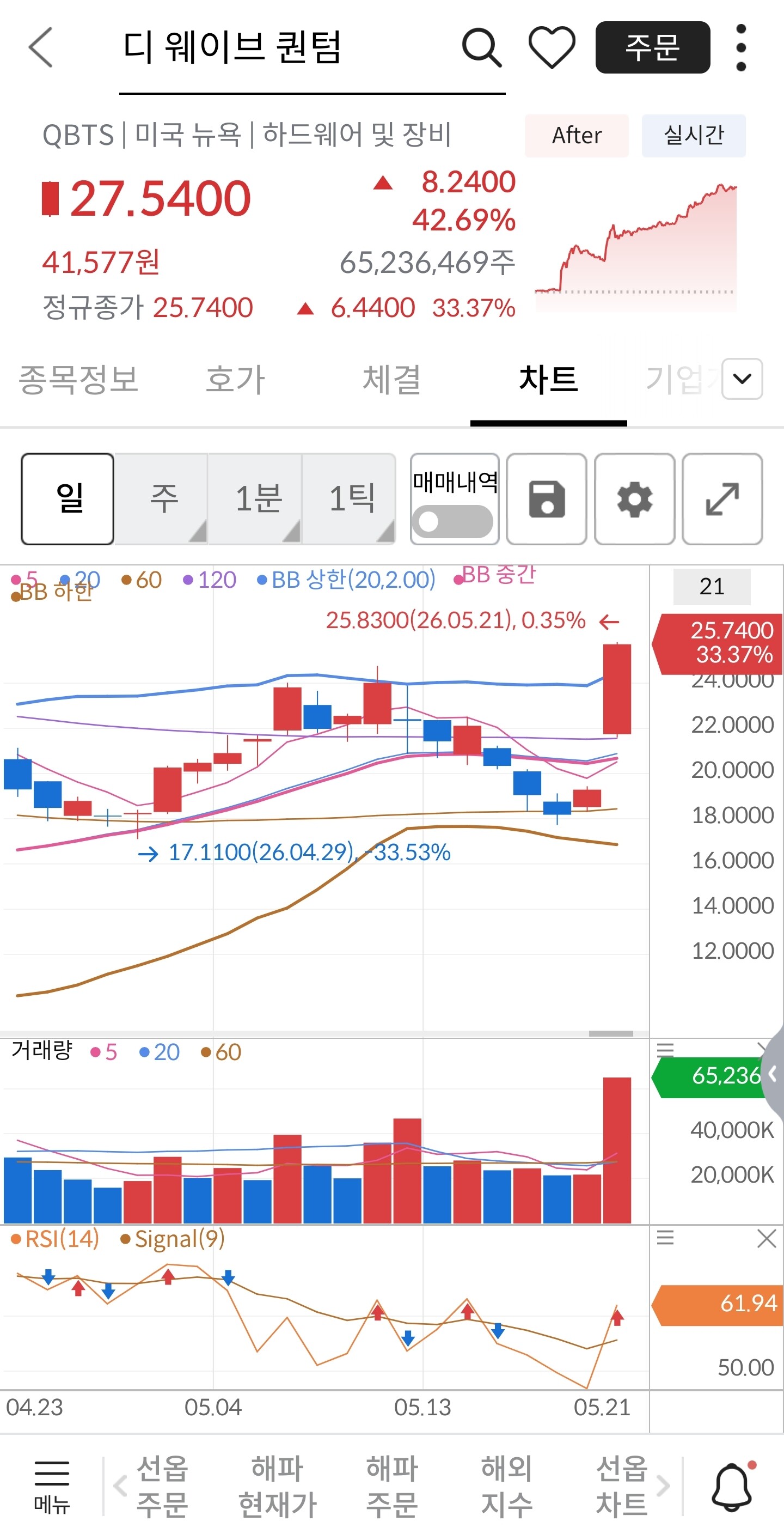This screenshot has width=784, height=1540.
Task: Switch to the 호가 tab
Action: [235, 380]
